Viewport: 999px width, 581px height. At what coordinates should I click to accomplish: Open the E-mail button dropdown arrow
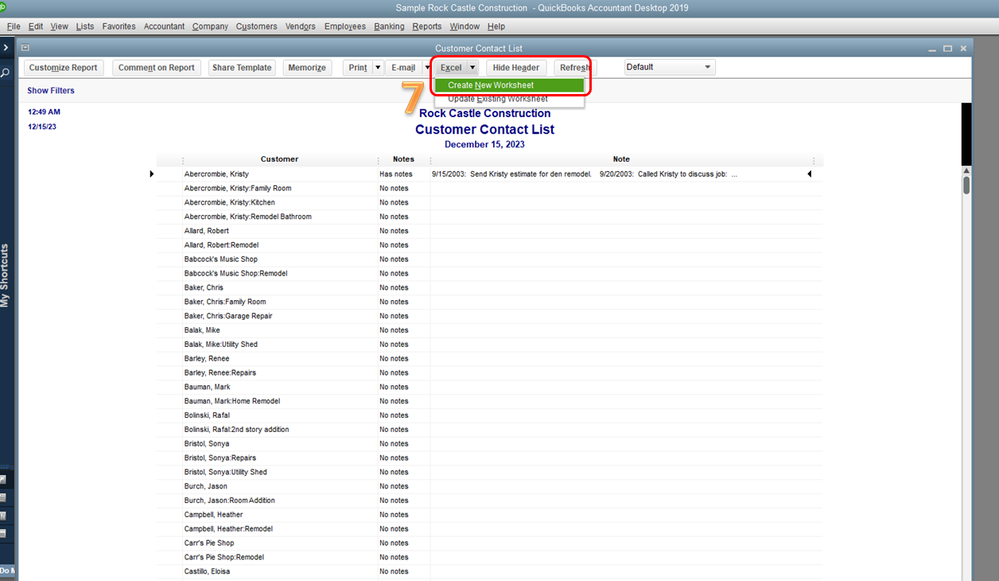click(427, 68)
